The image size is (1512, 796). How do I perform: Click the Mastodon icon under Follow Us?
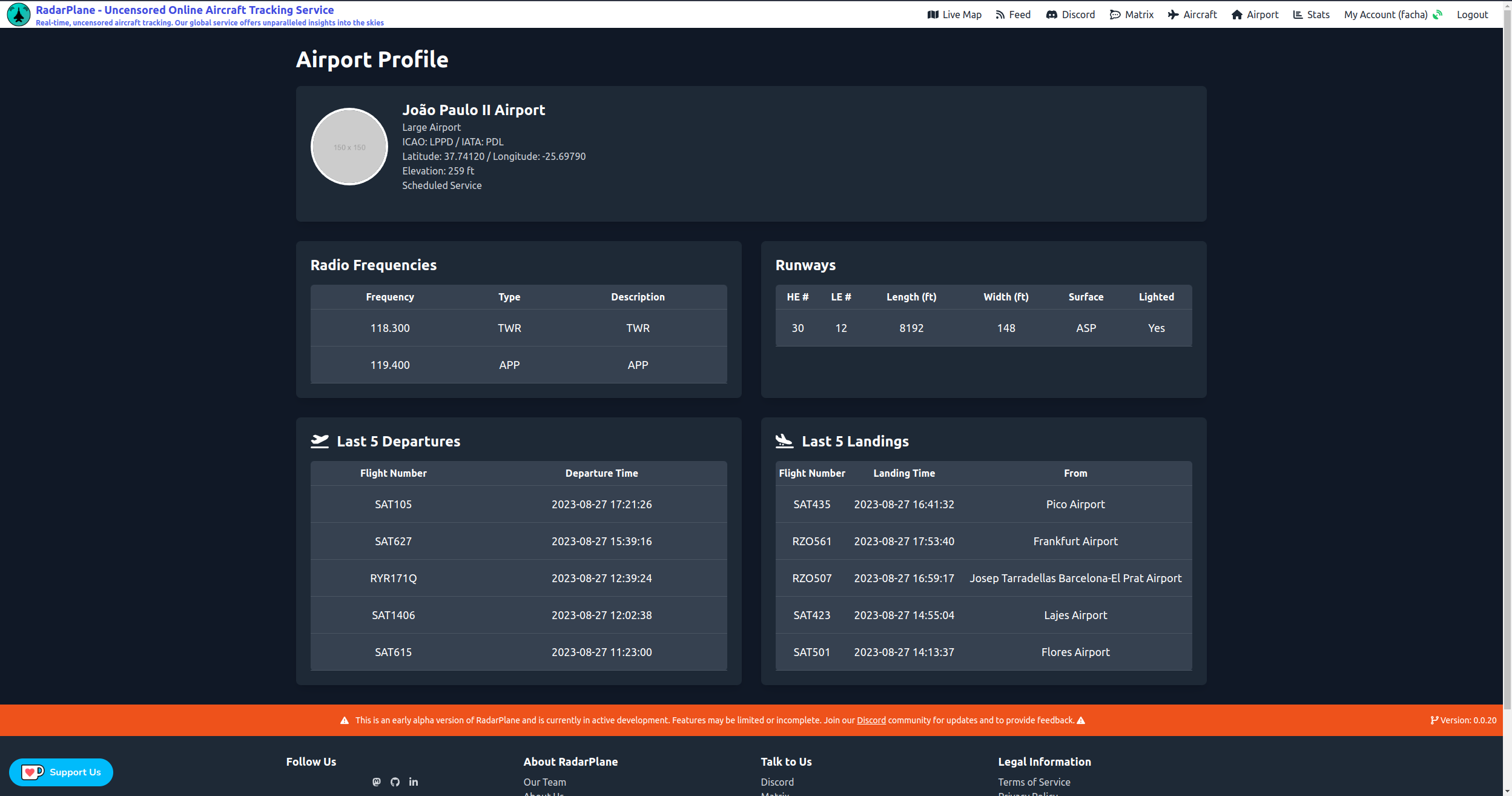click(377, 782)
